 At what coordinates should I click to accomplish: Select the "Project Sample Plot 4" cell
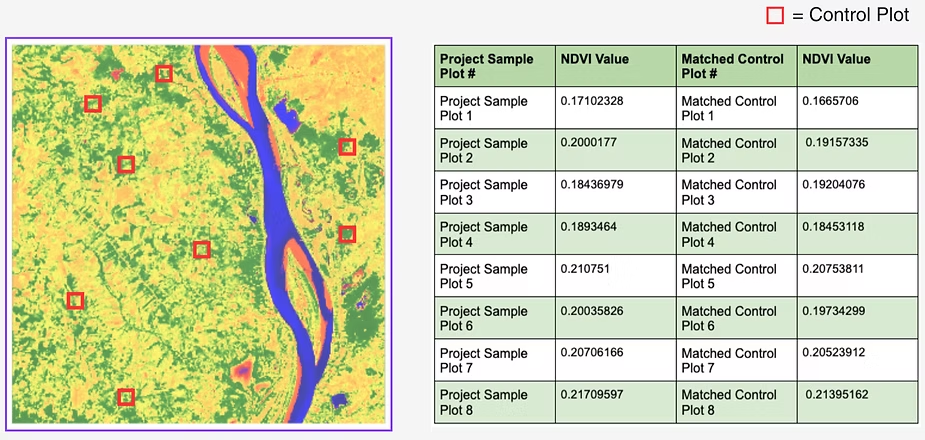pyautogui.click(x=494, y=234)
